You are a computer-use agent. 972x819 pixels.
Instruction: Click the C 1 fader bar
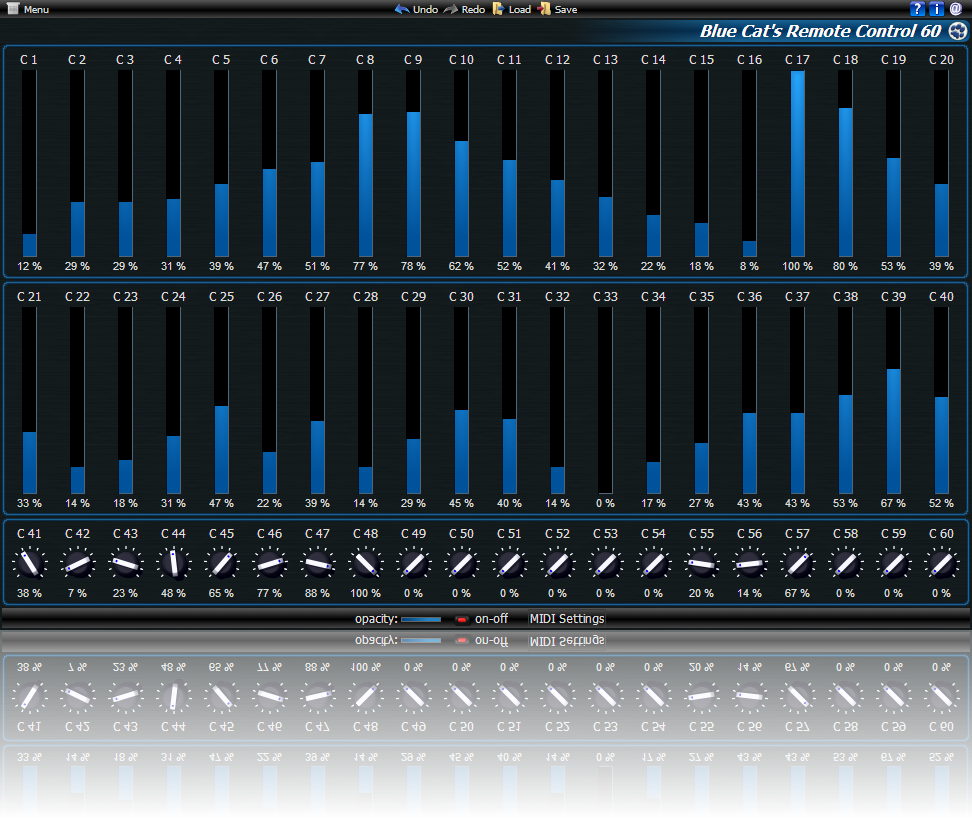coord(29,163)
